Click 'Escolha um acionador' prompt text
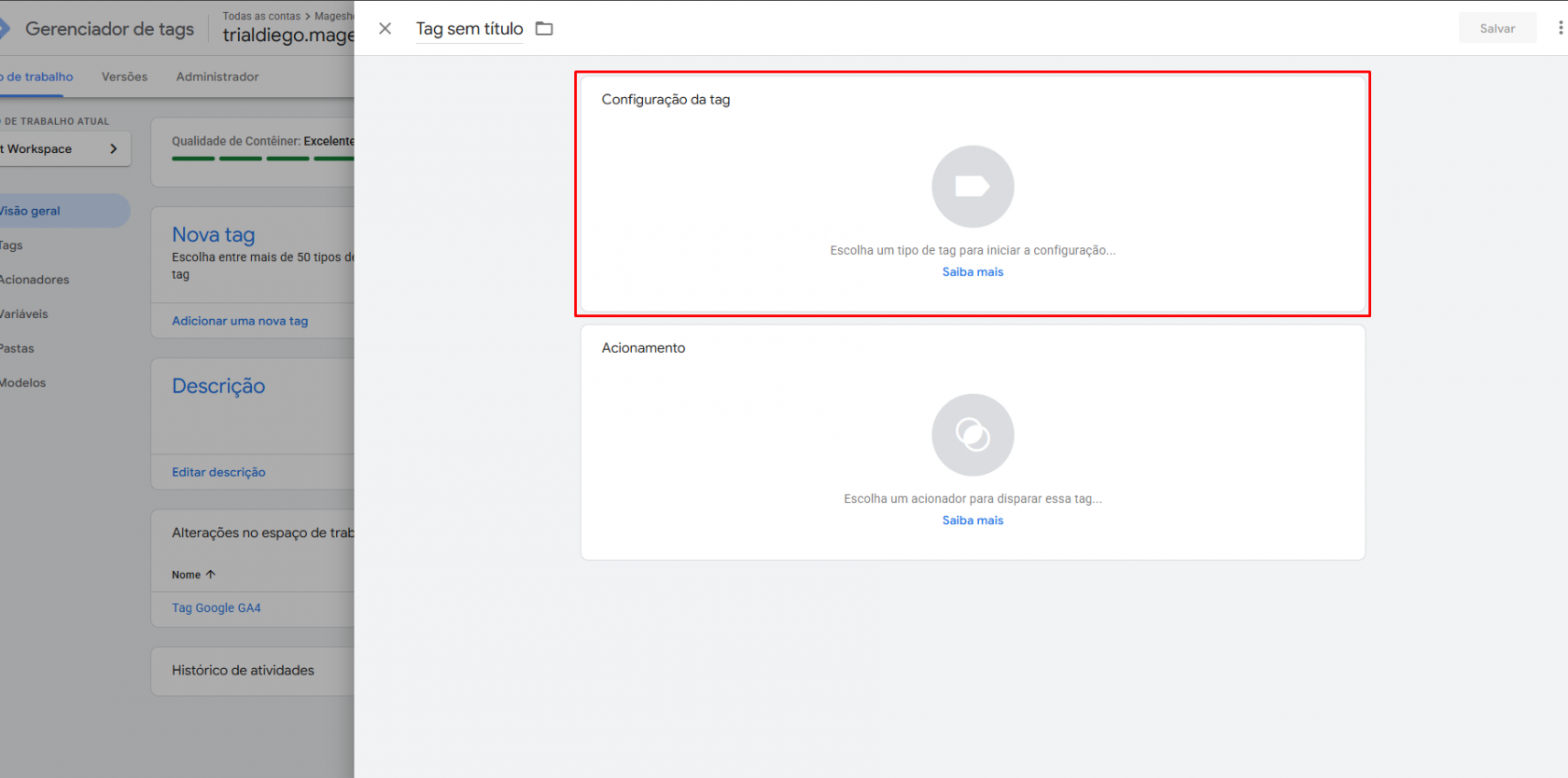 [x=973, y=499]
